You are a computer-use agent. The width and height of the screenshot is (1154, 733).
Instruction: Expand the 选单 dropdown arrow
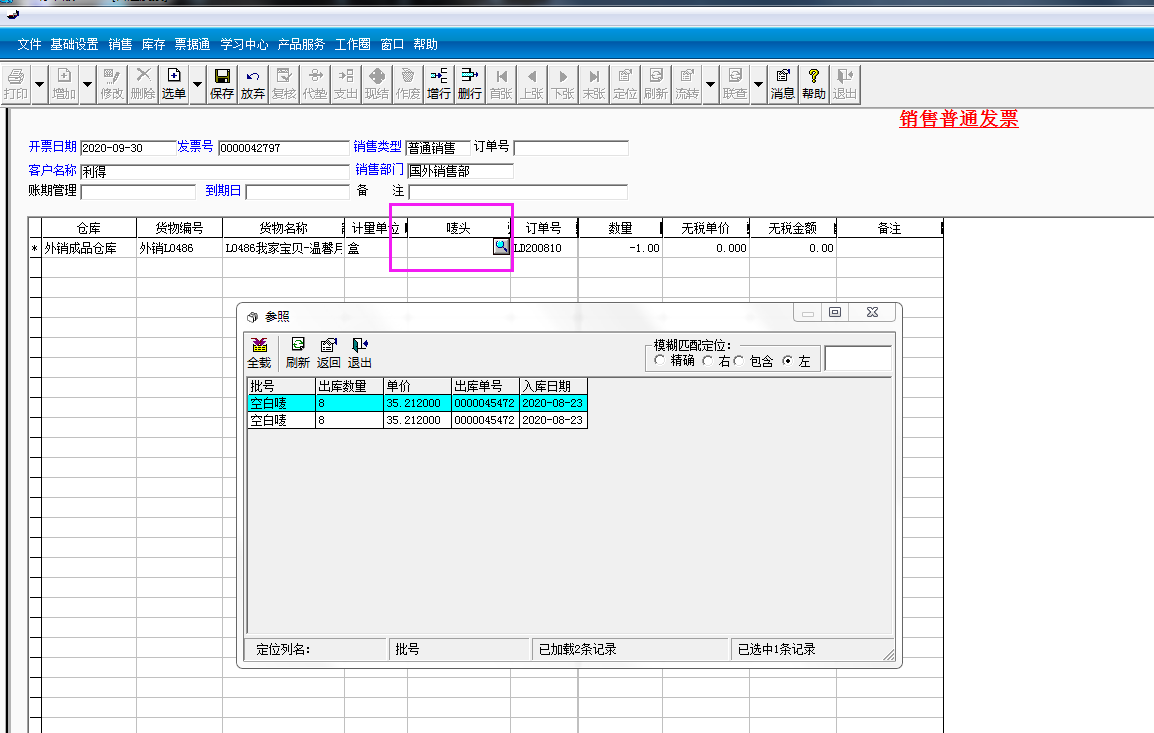pos(197,84)
